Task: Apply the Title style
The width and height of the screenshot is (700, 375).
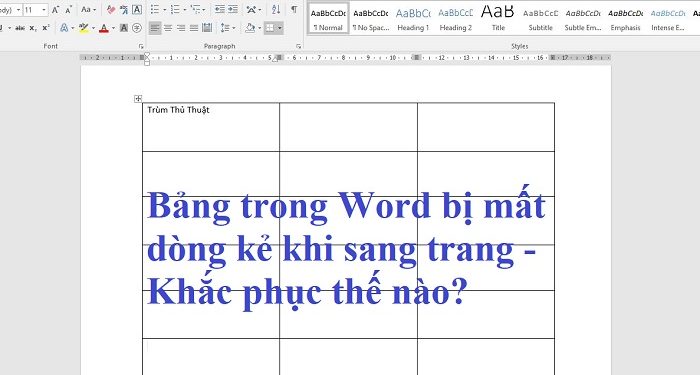Action: pos(498,18)
